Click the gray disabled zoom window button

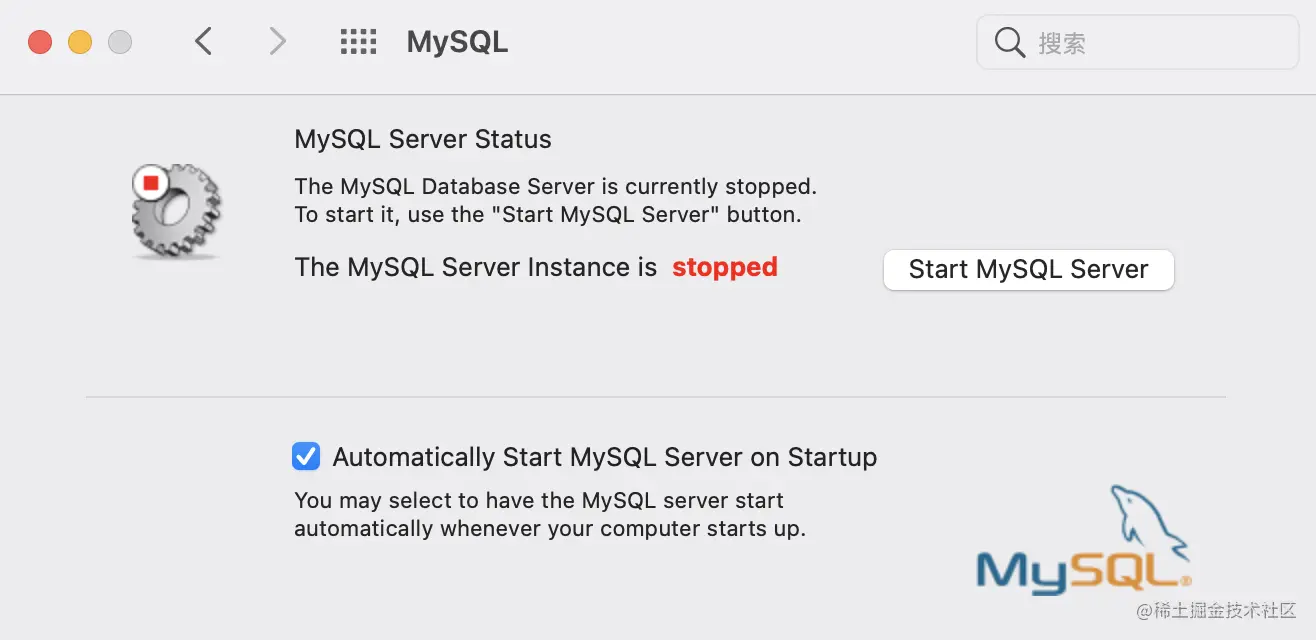click(120, 42)
